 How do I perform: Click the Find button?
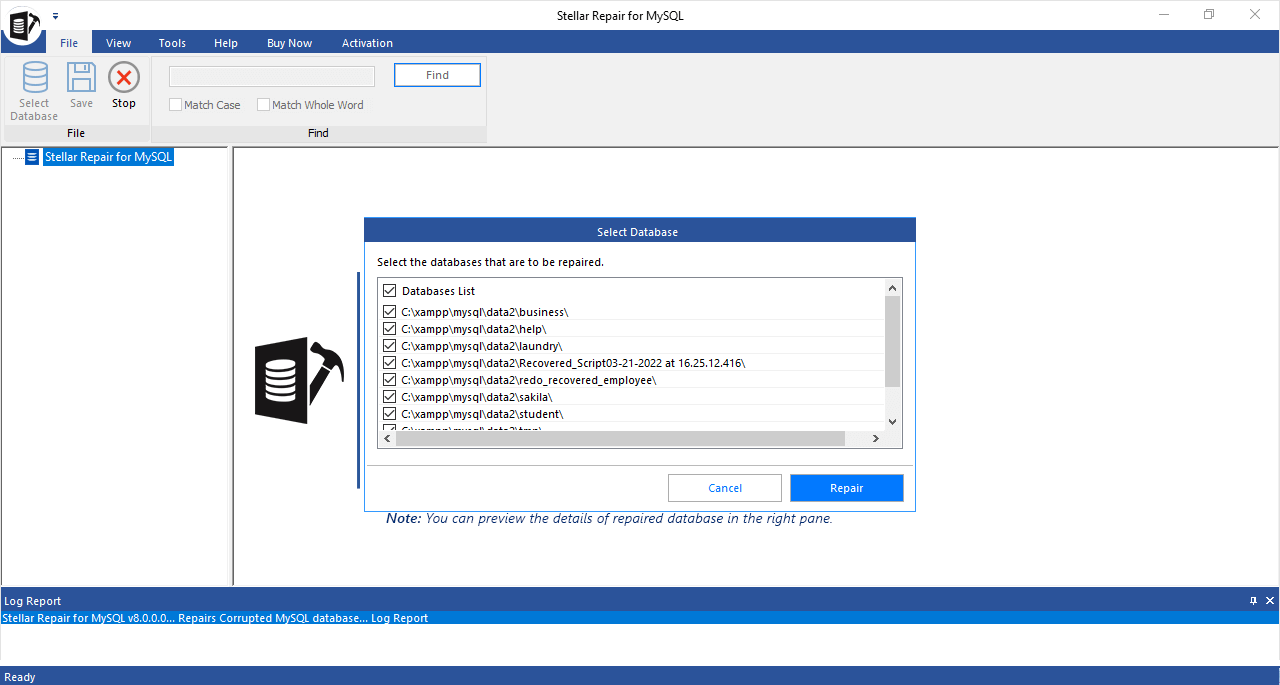tap(437, 75)
